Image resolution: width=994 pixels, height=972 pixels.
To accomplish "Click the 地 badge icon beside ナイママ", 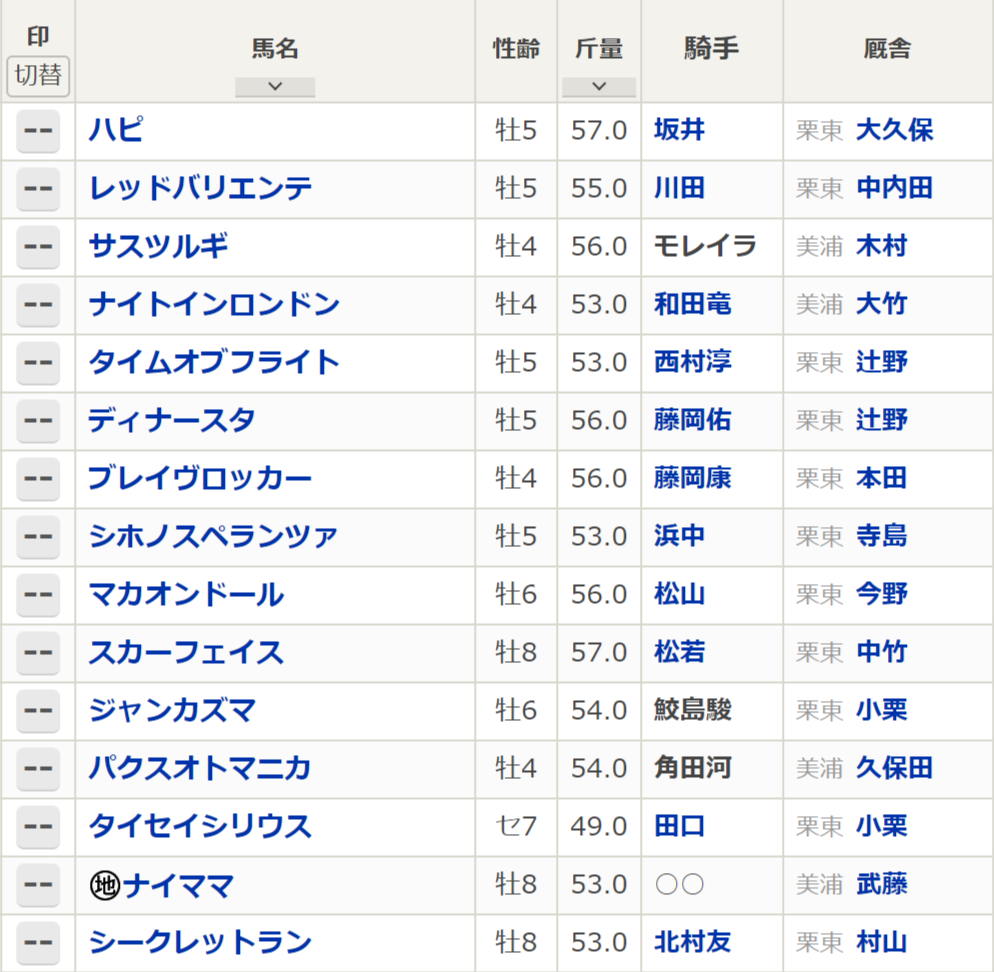I will (x=104, y=885).
